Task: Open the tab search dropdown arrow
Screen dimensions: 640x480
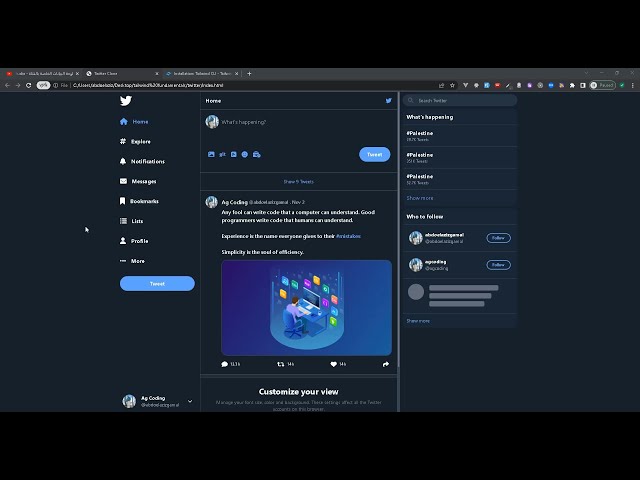Action: click(x=587, y=73)
